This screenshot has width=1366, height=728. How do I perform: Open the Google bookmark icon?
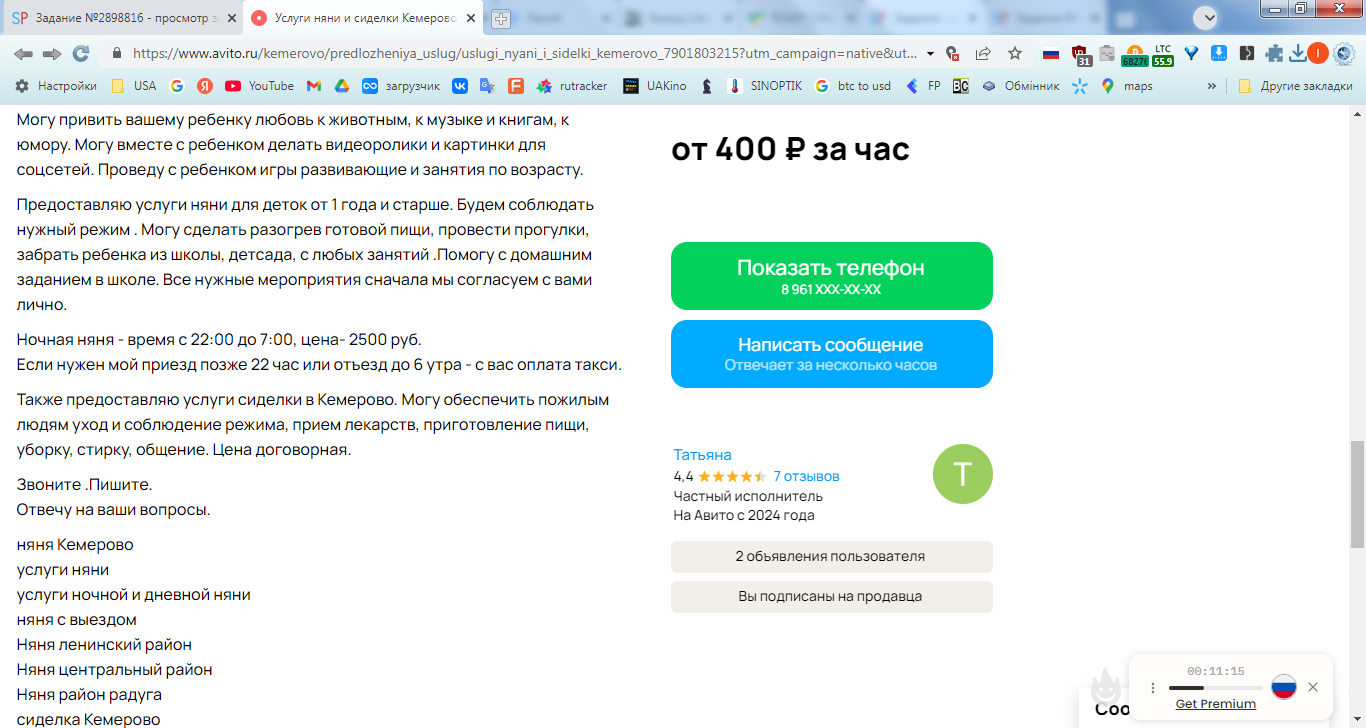177,86
